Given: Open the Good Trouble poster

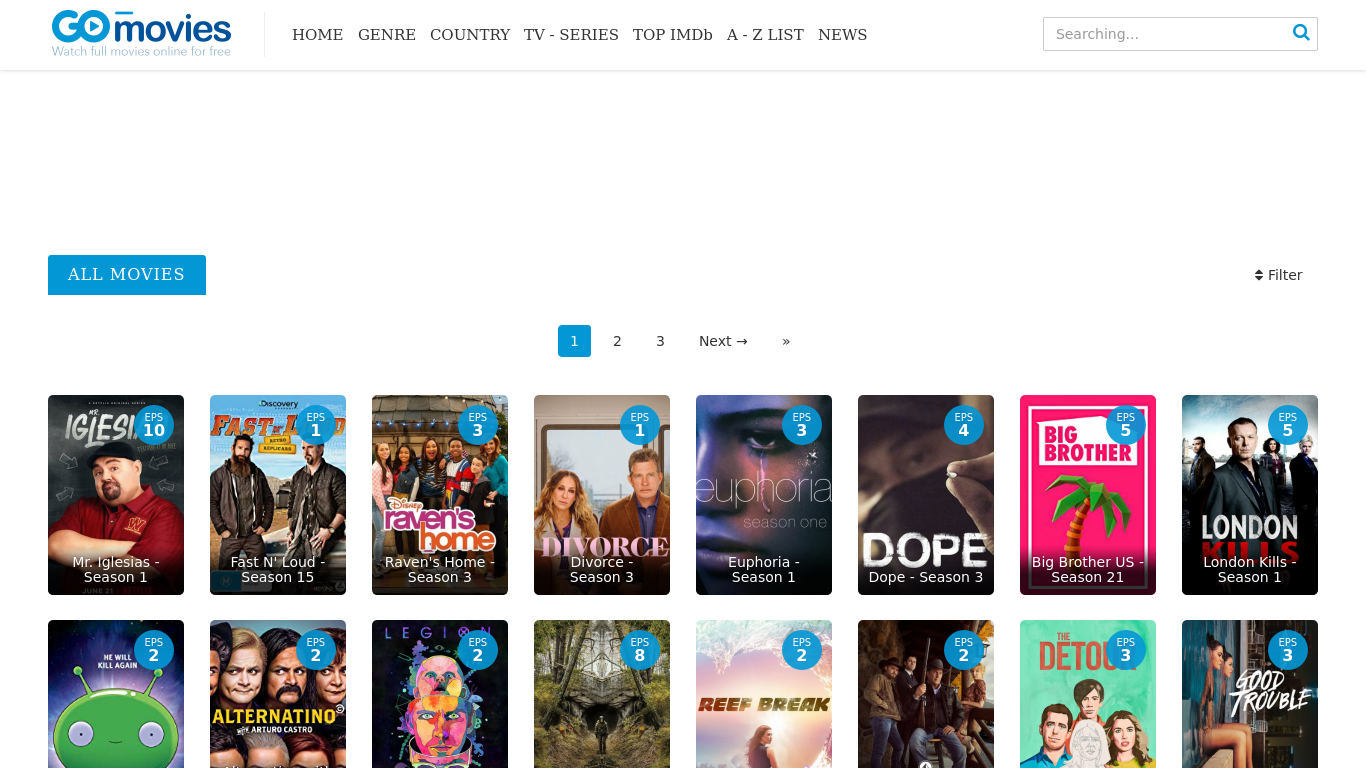Looking at the screenshot, I should [1250, 694].
